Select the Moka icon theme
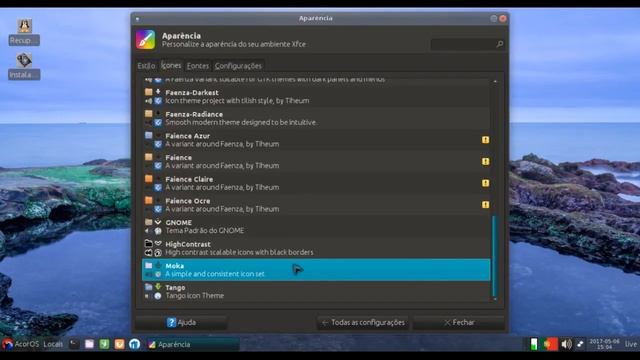The image size is (640, 360). click(x=316, y=270)
